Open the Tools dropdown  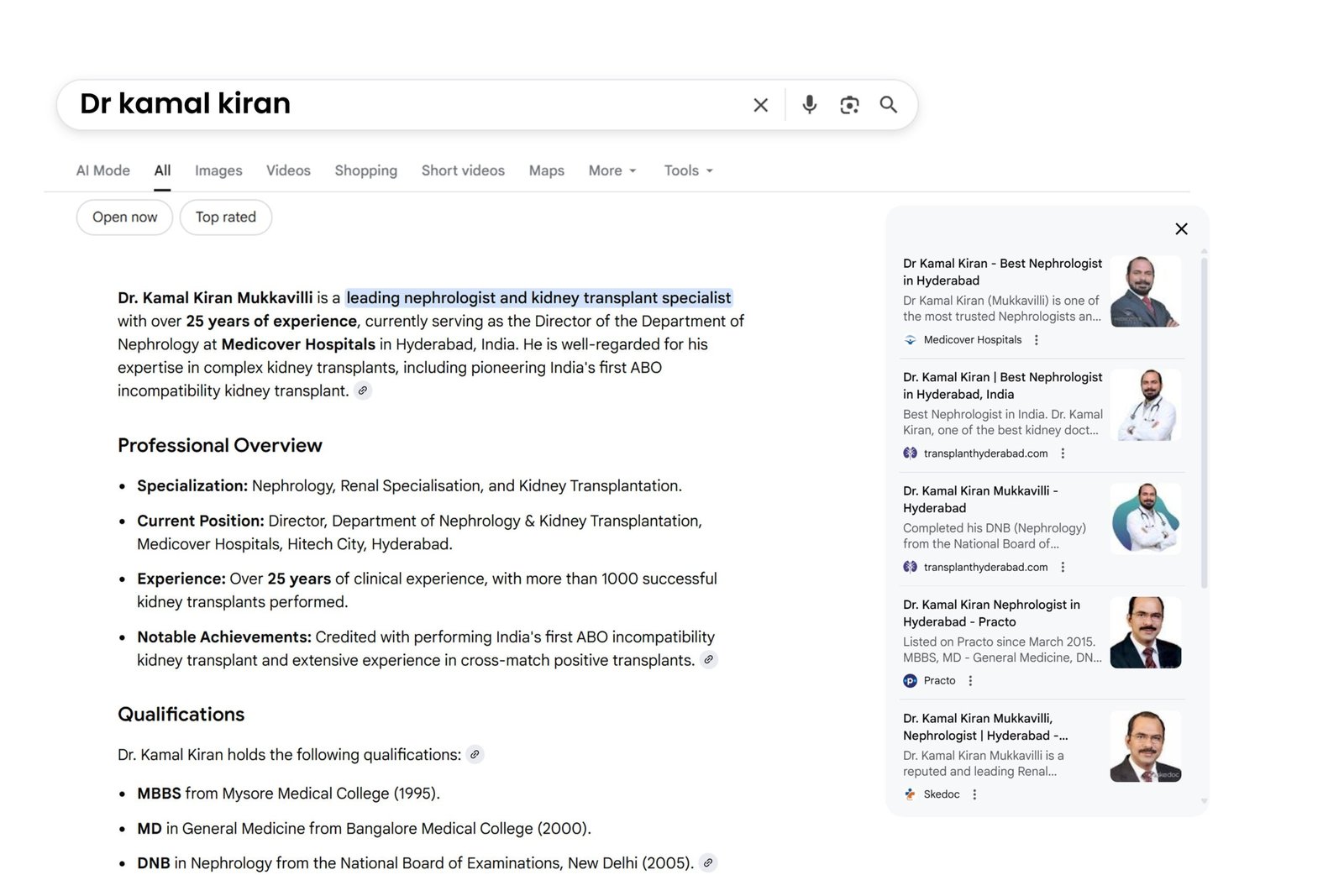pyautogui.click(x=687, y=170)
